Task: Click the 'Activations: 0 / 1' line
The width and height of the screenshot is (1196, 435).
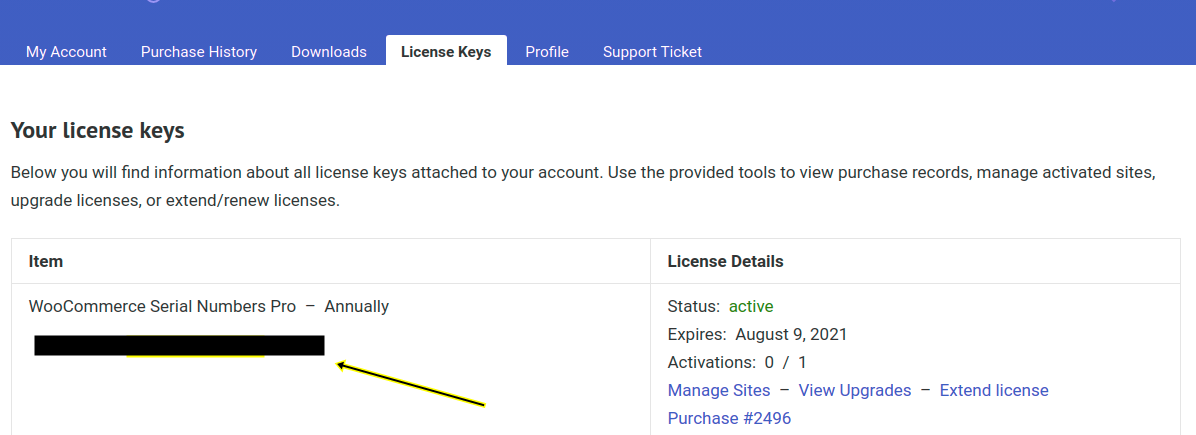Action: point(737,362)
